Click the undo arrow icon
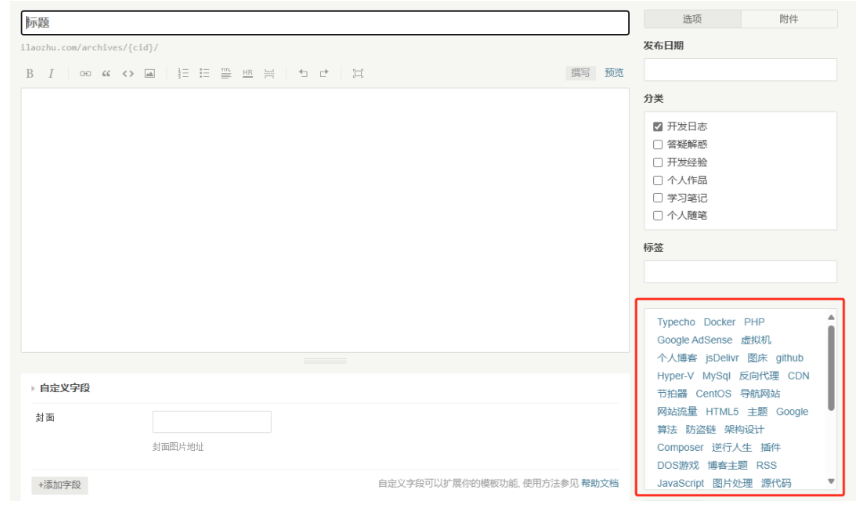 tap(303, 74)
